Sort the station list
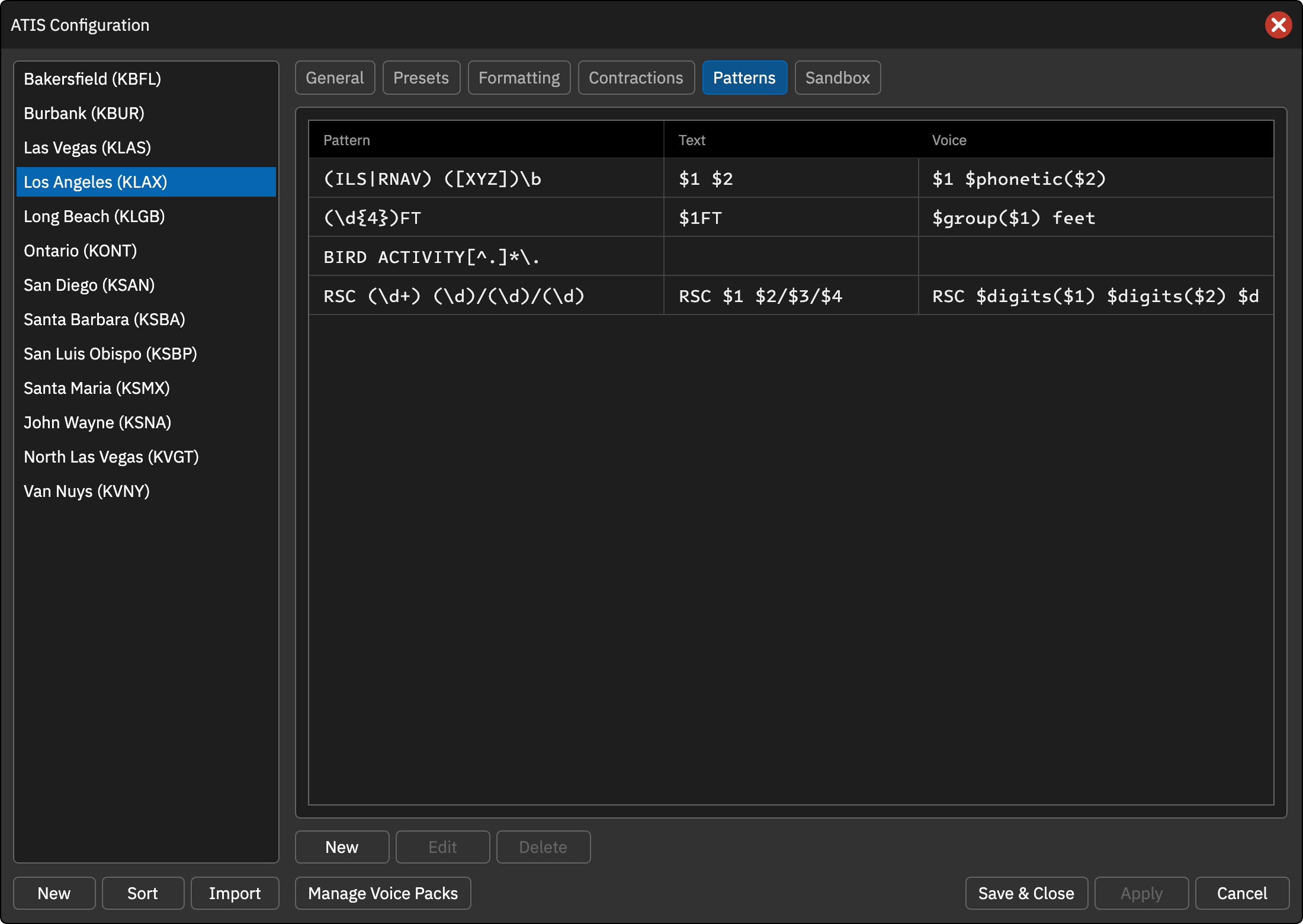This screenshot has width=1303, height=924. tap(143, 893)
